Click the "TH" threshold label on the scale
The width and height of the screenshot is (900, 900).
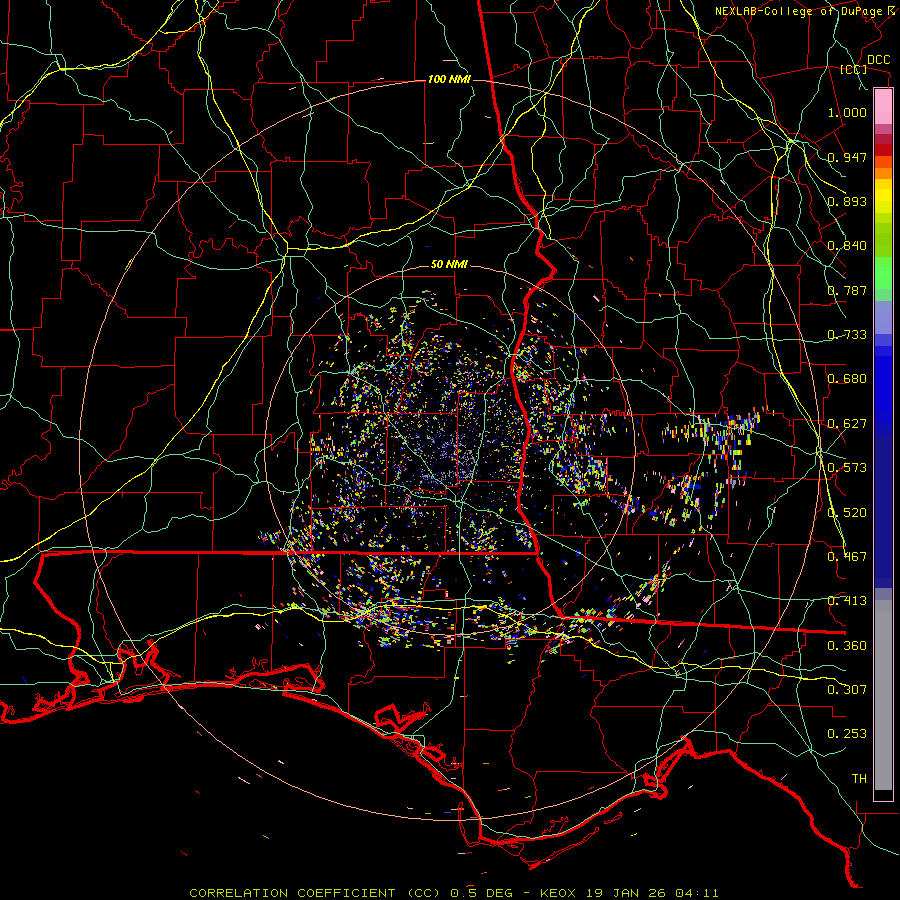click(859, 779)
